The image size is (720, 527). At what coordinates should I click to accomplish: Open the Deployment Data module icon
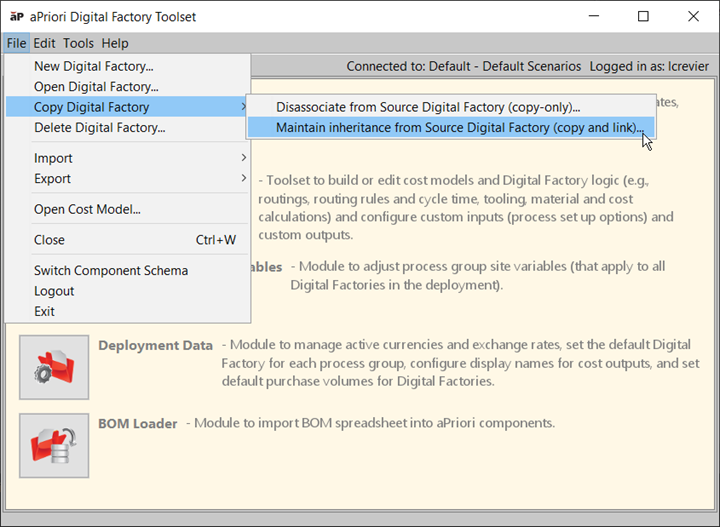54,367
